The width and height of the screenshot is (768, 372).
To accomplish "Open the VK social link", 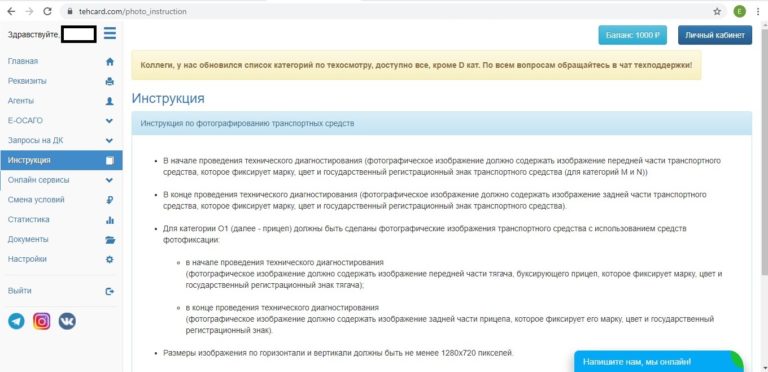I will (x=67, y=321).
